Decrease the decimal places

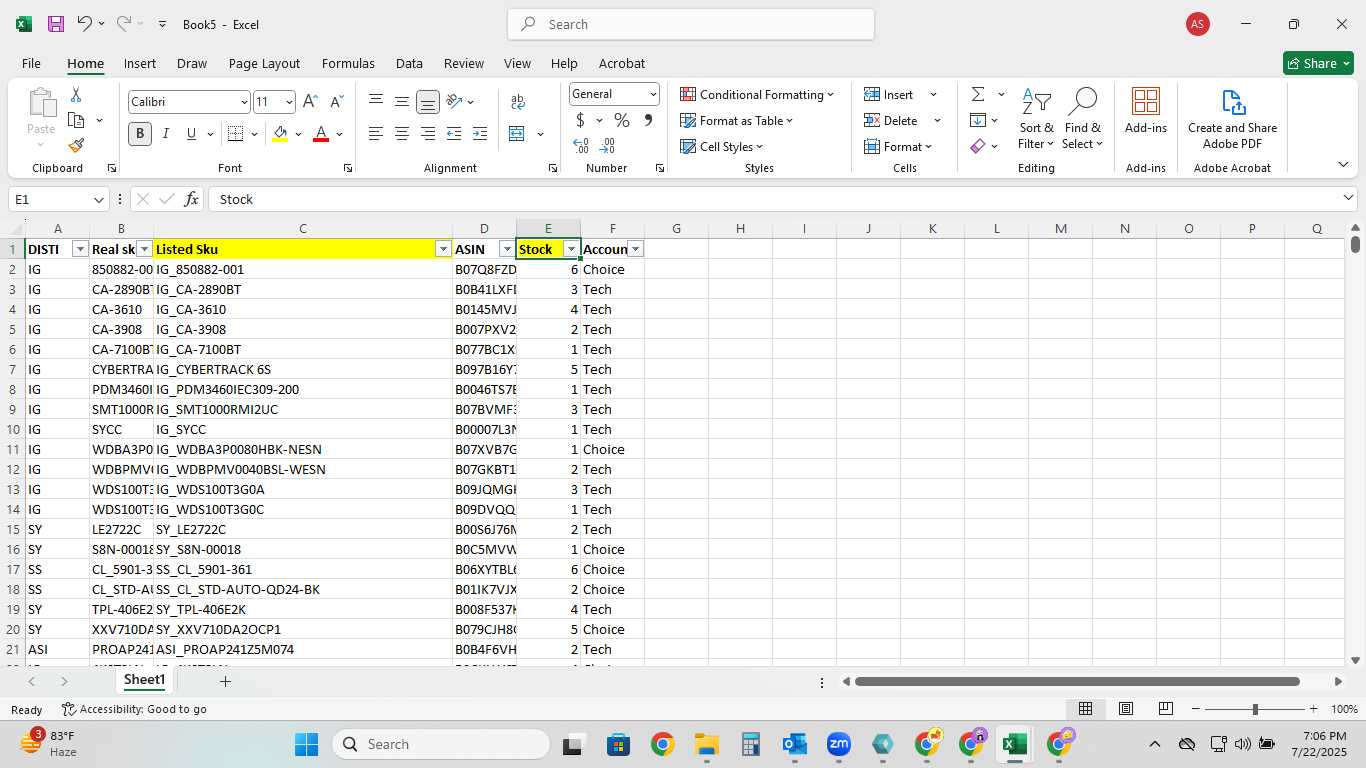pos(608,146)
